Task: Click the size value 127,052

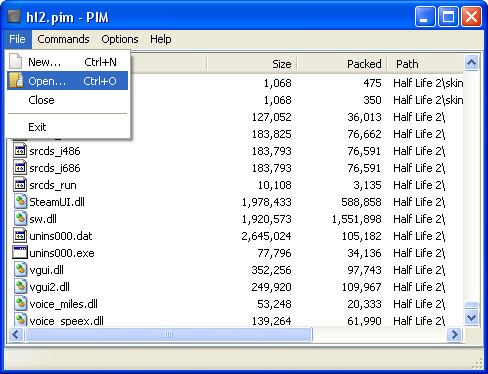Action: (271, 117)
